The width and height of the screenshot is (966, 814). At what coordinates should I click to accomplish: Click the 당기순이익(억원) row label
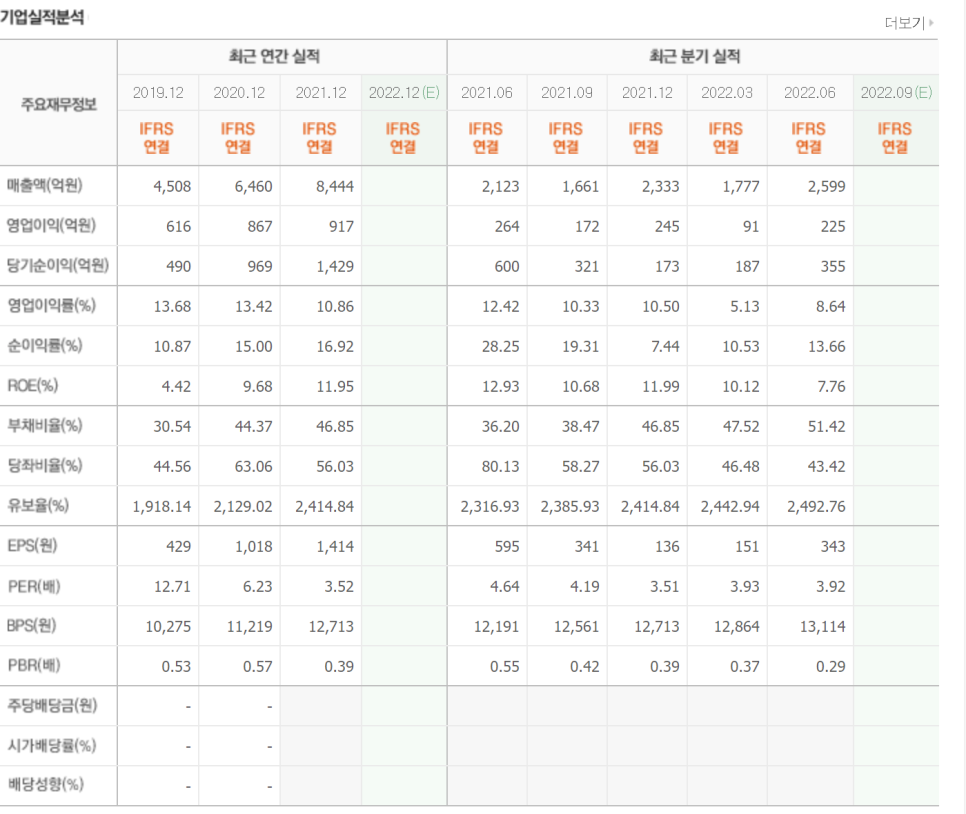click(x=58, y=266)
